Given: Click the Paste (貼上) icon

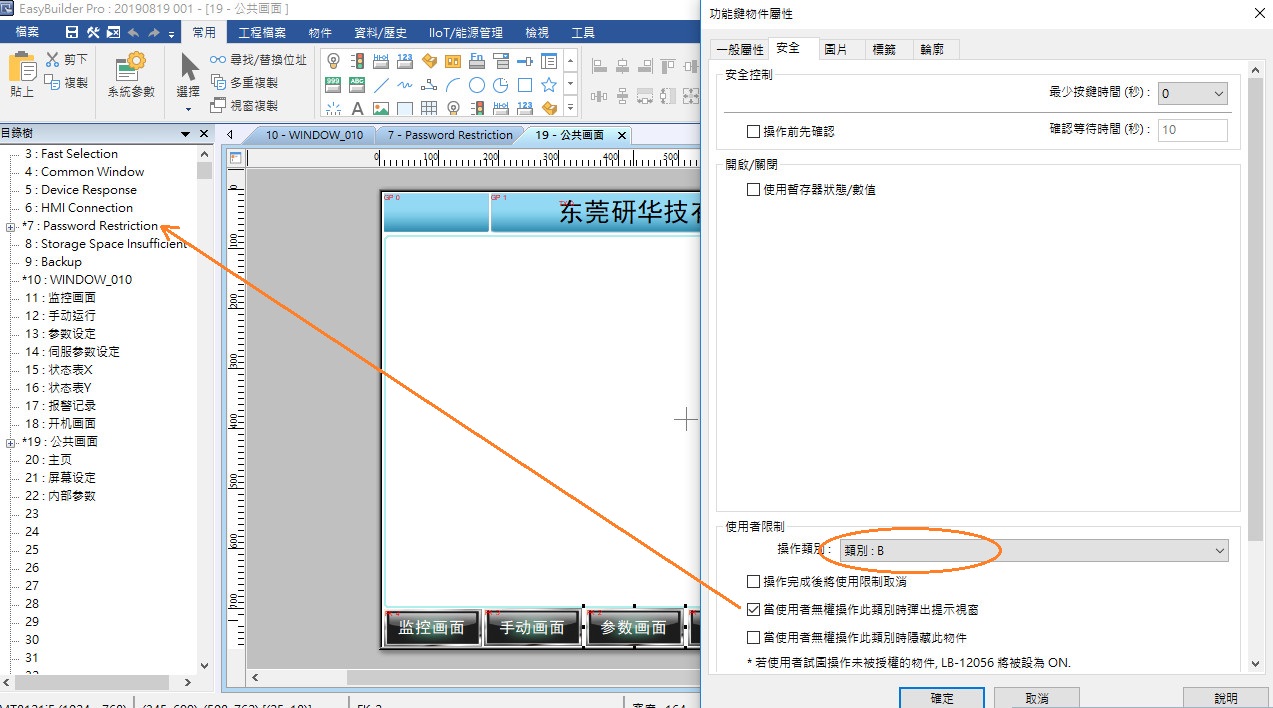Looking at the screenshot, I should [x=22, y=75].
